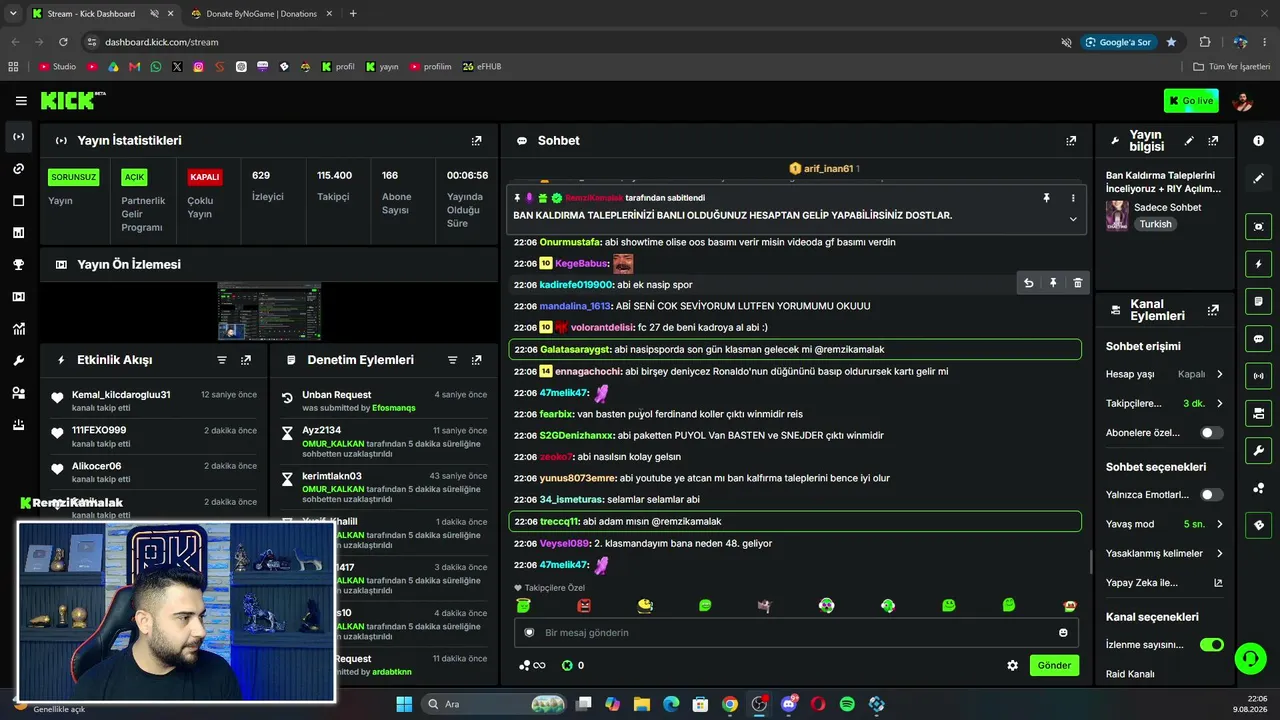1280x720 pixels.
Task: Open the wrench settings in left sidebar
Action: [18, 361]
